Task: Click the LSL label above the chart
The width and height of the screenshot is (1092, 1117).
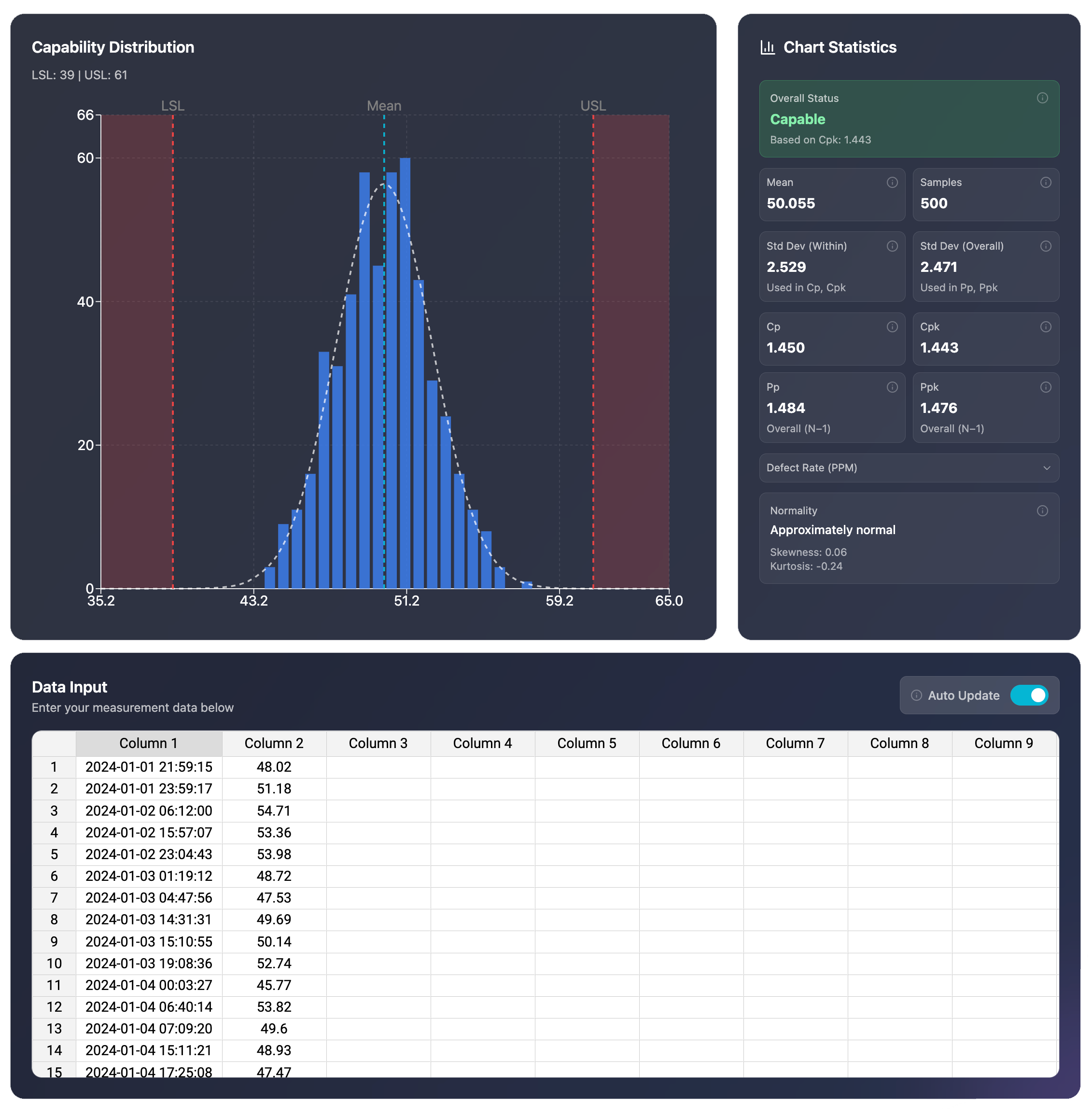Action: pos(173,106)
